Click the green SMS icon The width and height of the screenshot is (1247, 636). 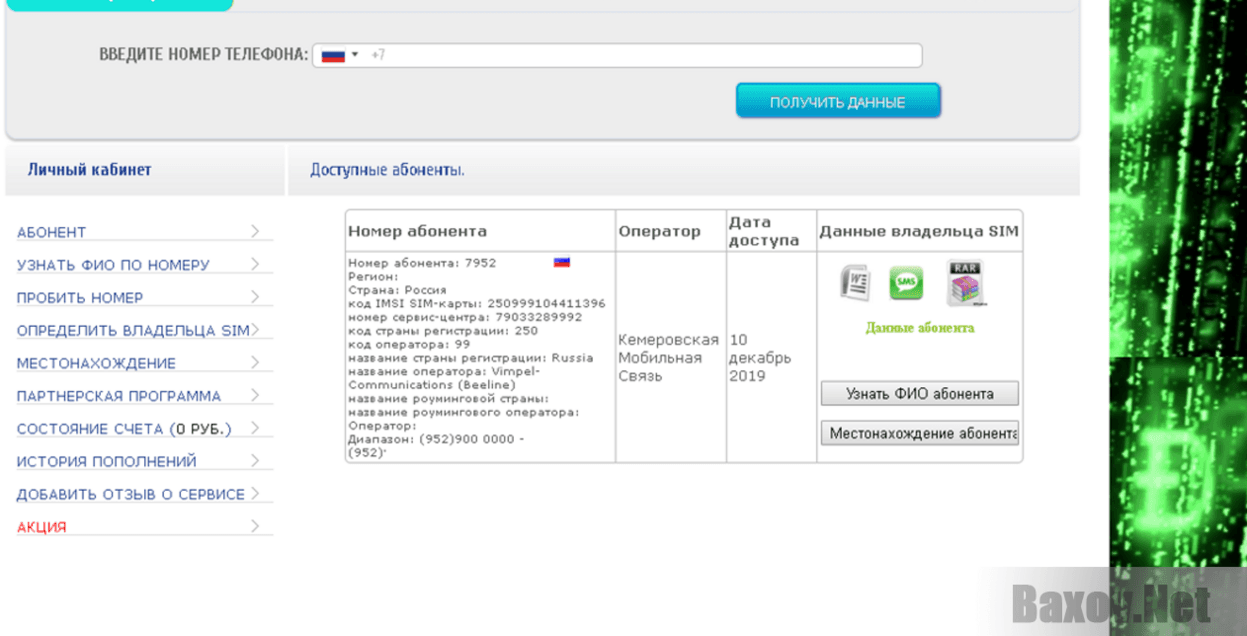coord(906,284)
